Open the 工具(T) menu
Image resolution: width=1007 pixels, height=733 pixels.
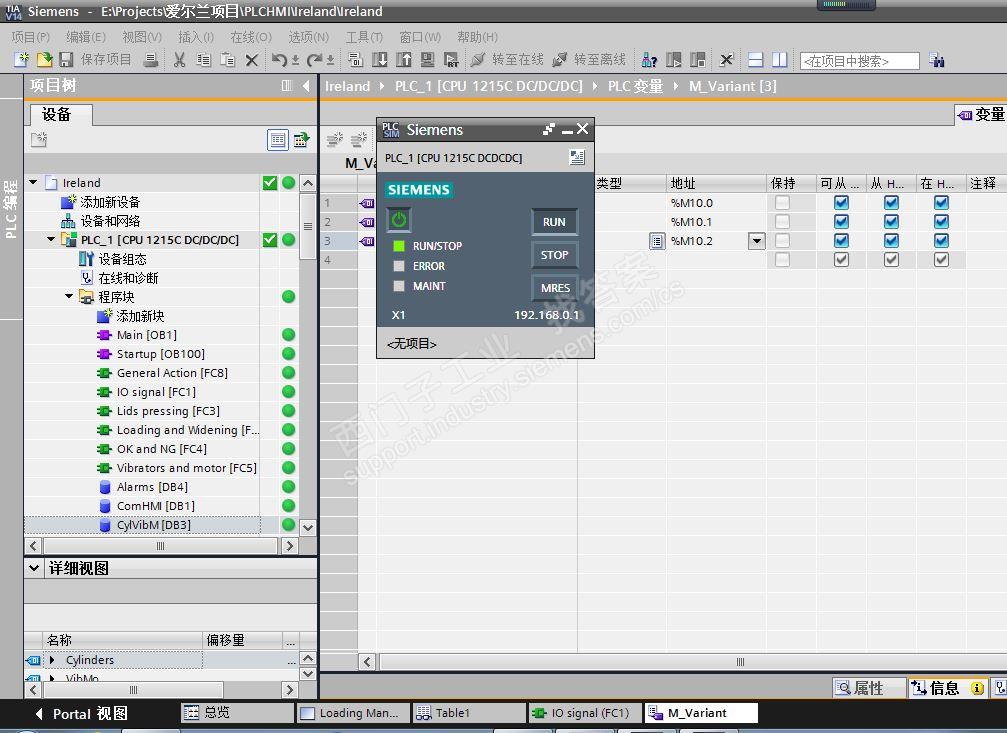[x=364, y=37]
